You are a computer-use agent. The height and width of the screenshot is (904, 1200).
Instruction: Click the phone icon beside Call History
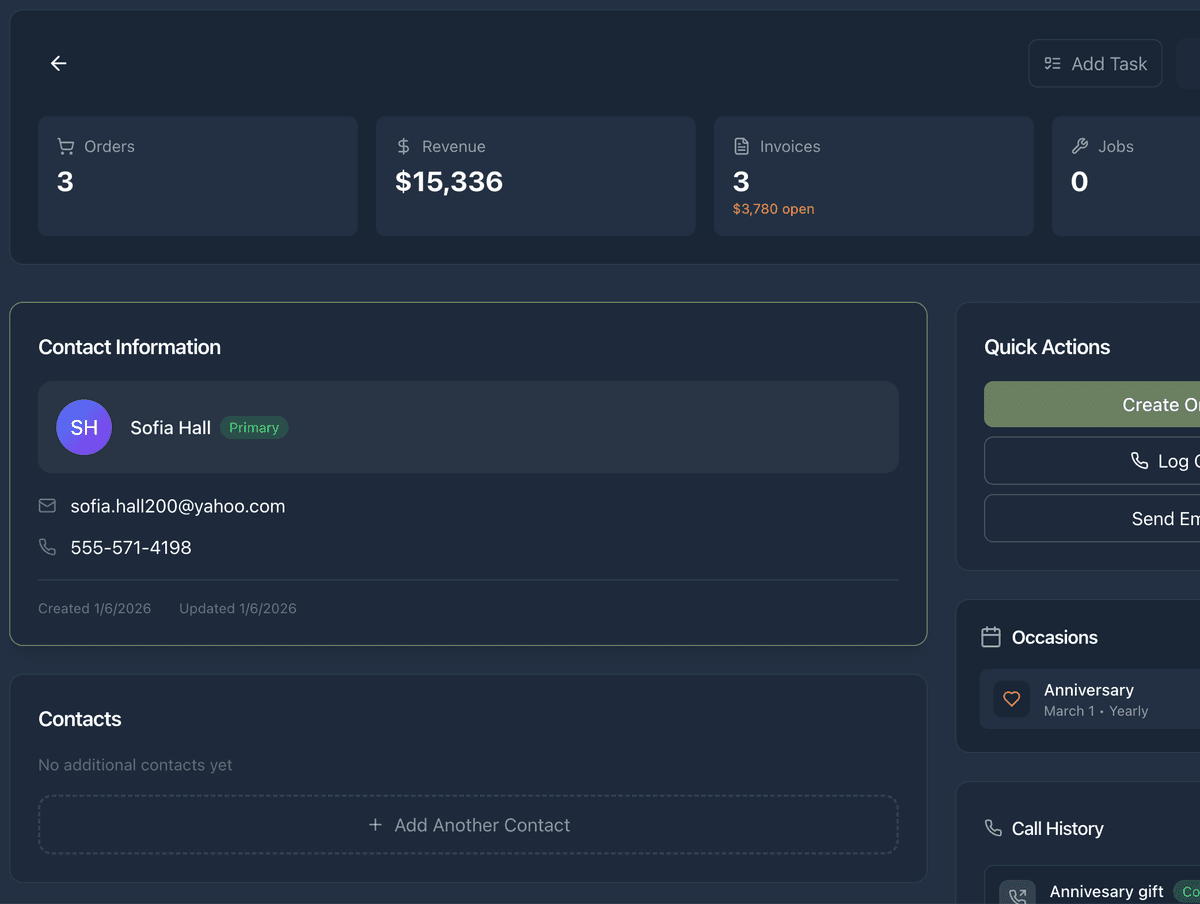993,828
